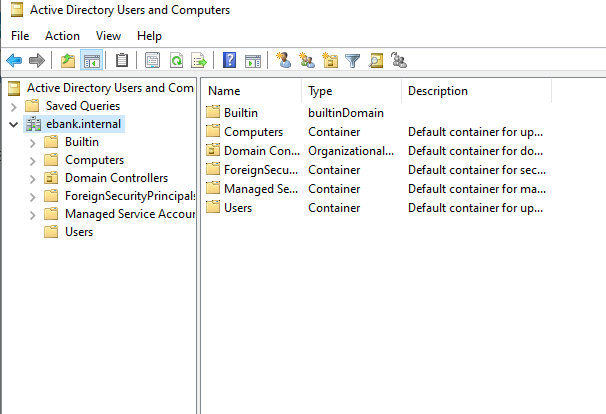The height and width of the screenshot is (414, 606).
Task: Open Find objects with the magnifier icon
Action: 376,61
